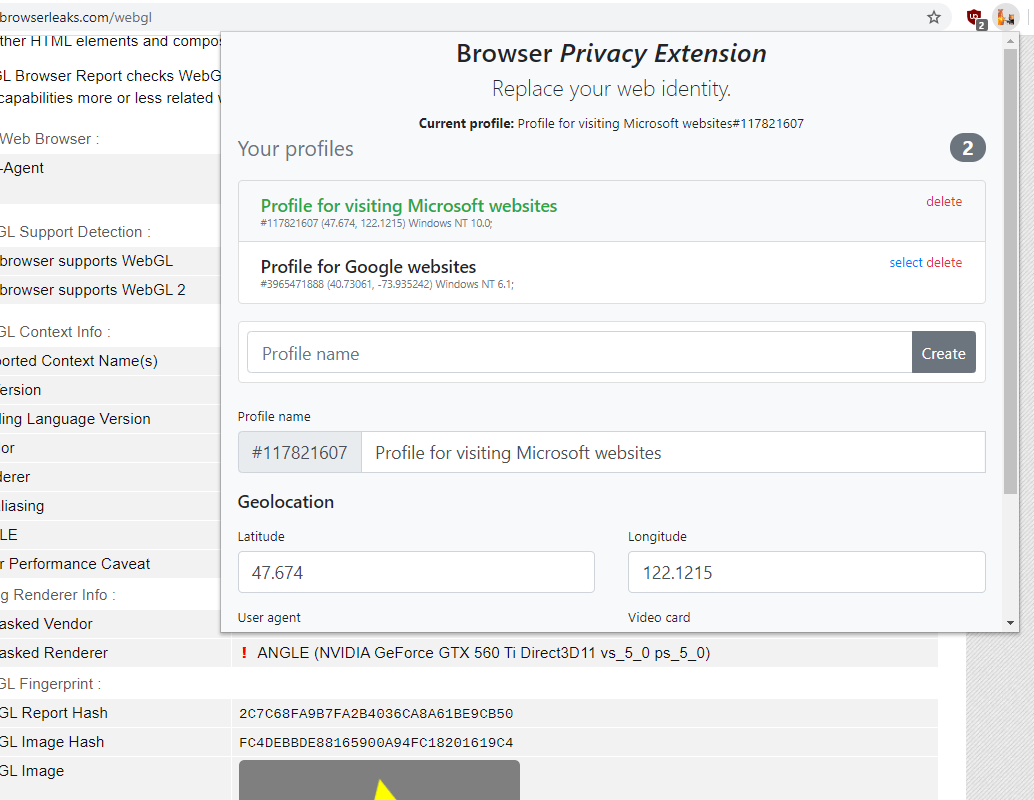This screenshot has height=800, width=1034.
Task: Open the Browser Privacy Extension toolbar icon
Action: pyautogui.click(x=1006, y=17)
